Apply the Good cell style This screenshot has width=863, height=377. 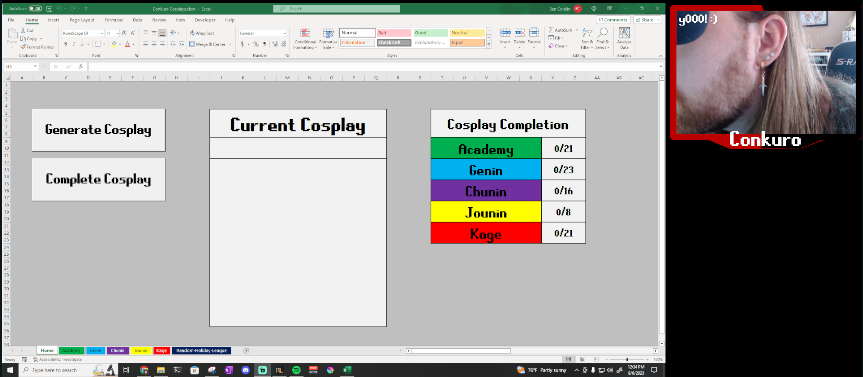(430, 33)
